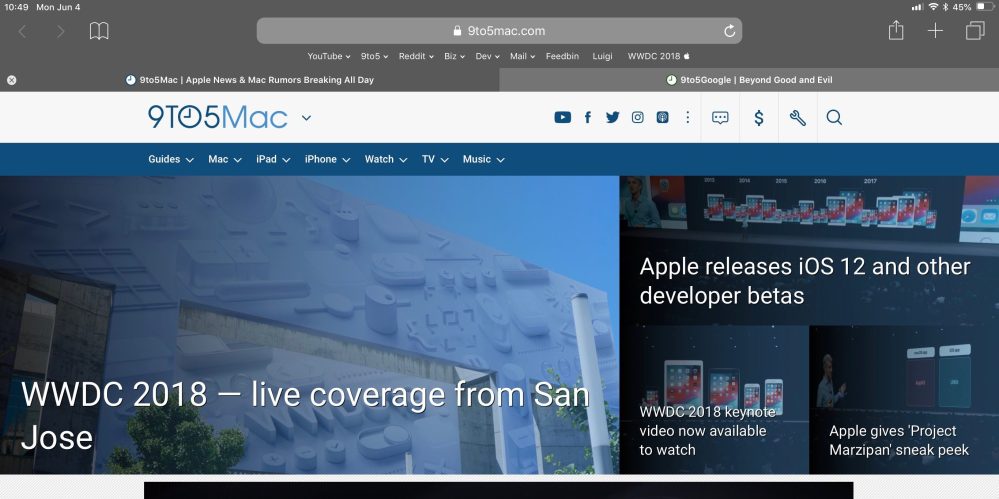
Task: Click the Twitter bird icon
Action: (612, 118)
